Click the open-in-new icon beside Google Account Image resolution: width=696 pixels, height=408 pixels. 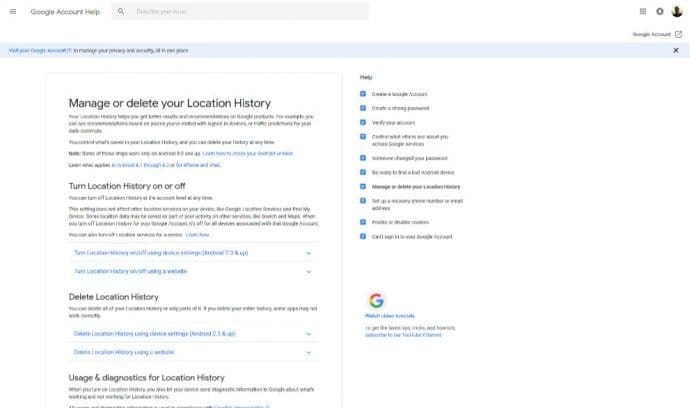click(x=678, y=34)
